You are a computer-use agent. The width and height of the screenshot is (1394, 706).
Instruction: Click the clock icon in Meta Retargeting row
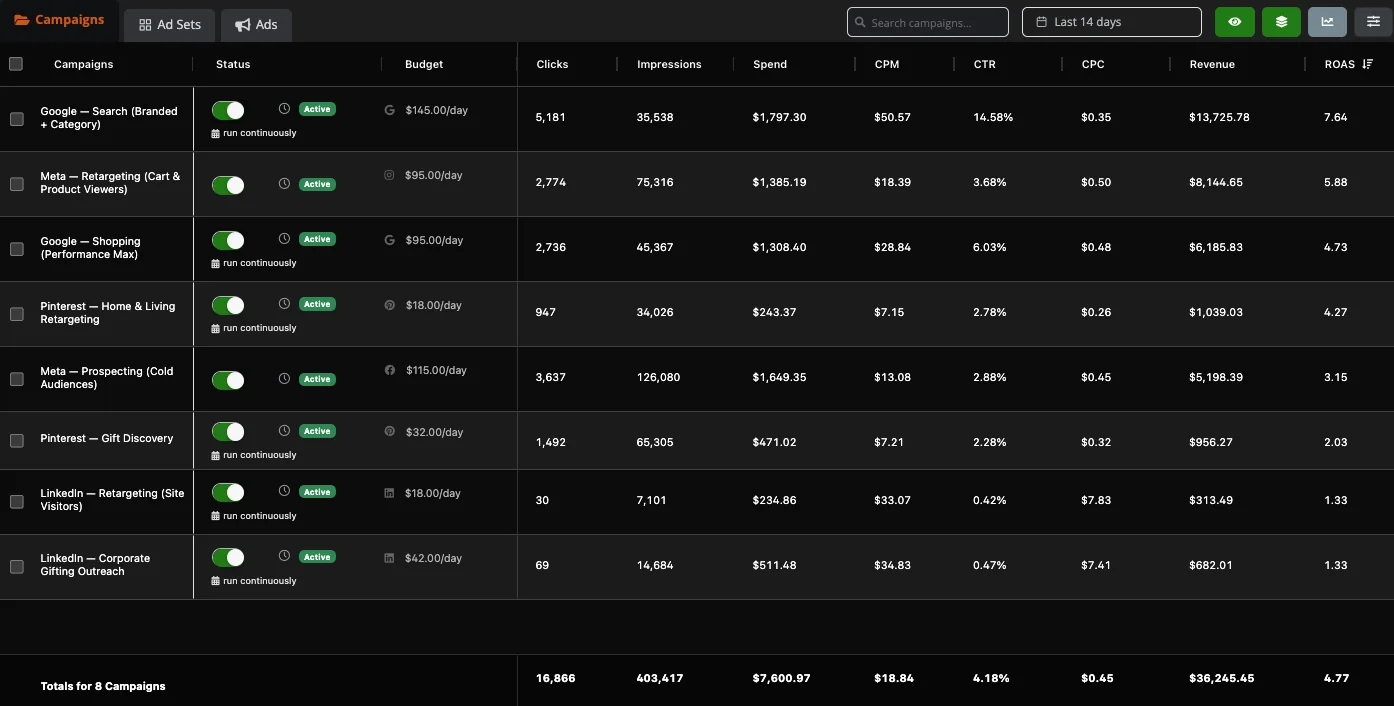click(x=284, y=184)
